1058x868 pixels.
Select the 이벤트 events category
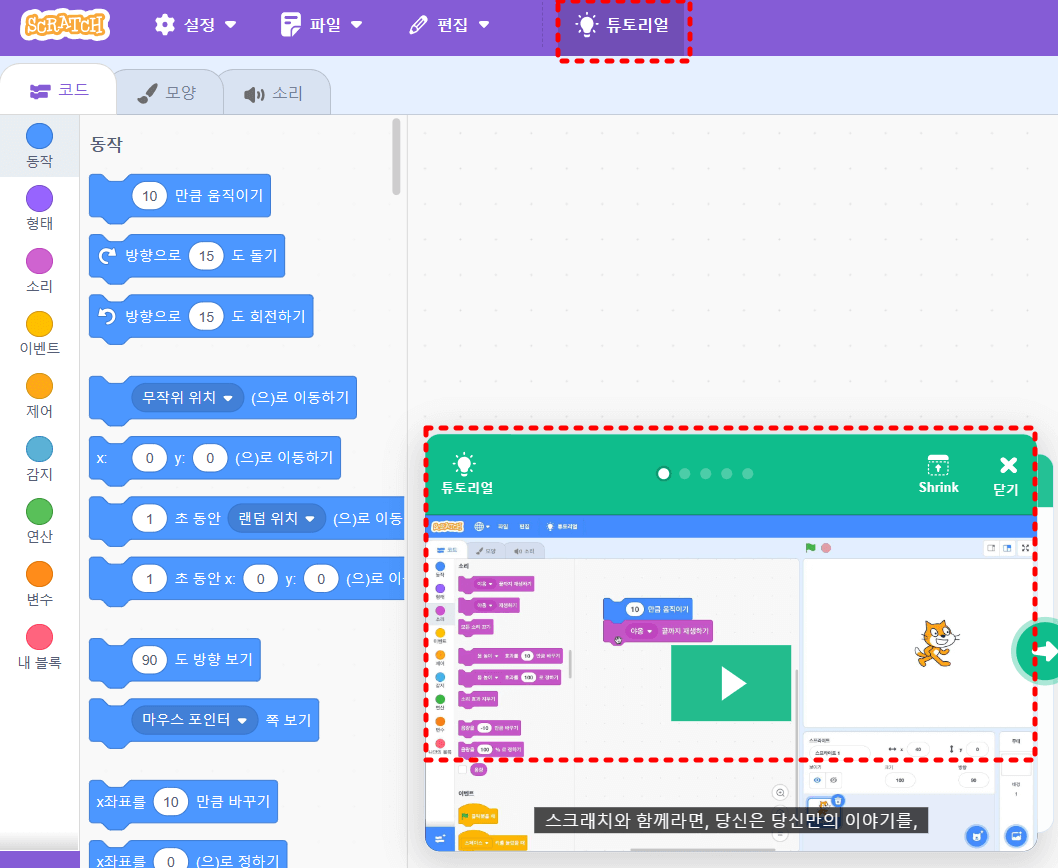click(x=39, y=333)
